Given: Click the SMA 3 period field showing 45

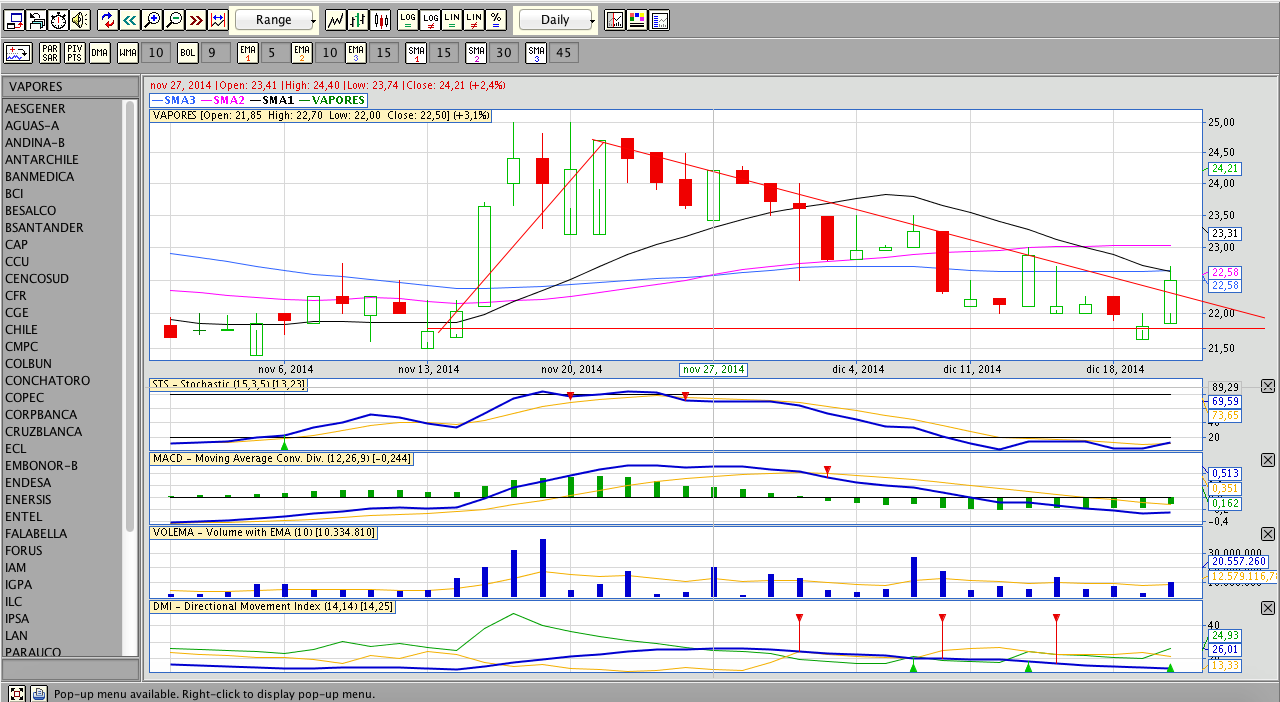Looking at the screenshot, I should click(563, 52).
